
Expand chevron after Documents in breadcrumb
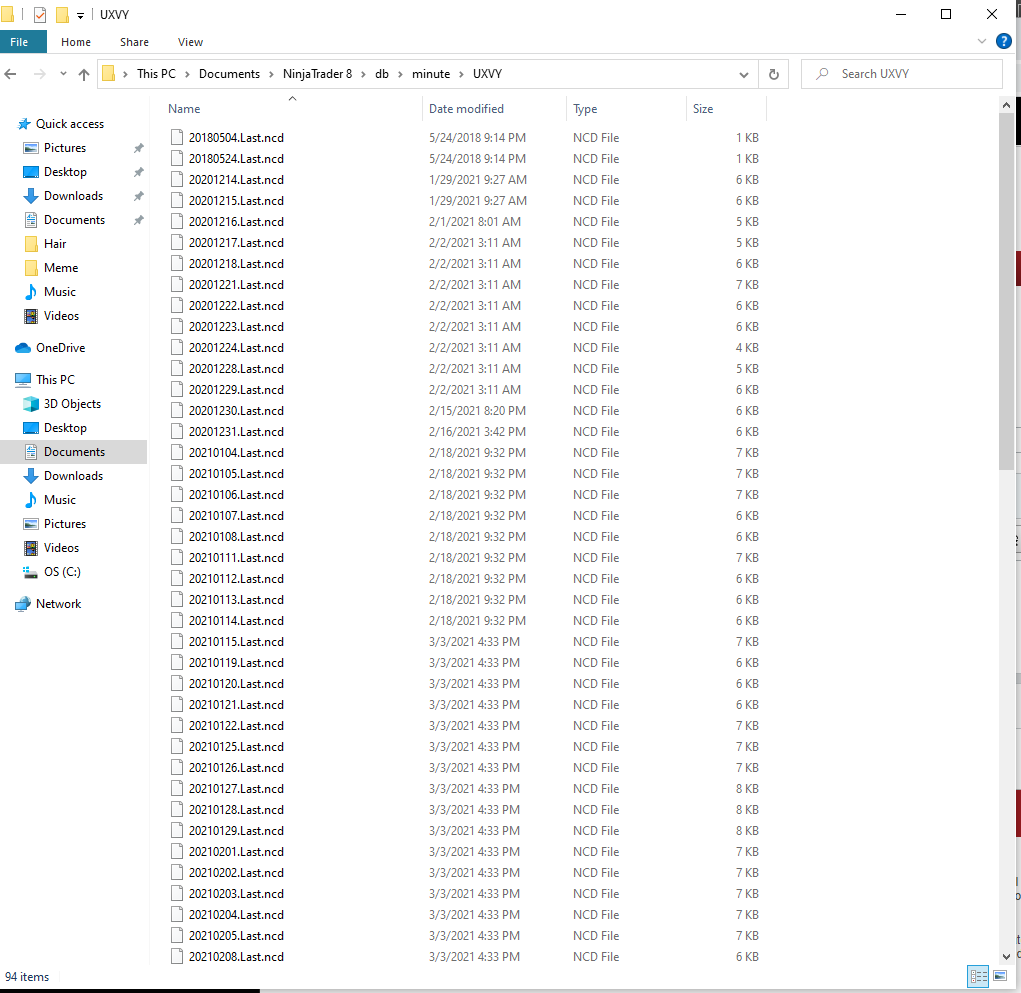pos(272,74)
